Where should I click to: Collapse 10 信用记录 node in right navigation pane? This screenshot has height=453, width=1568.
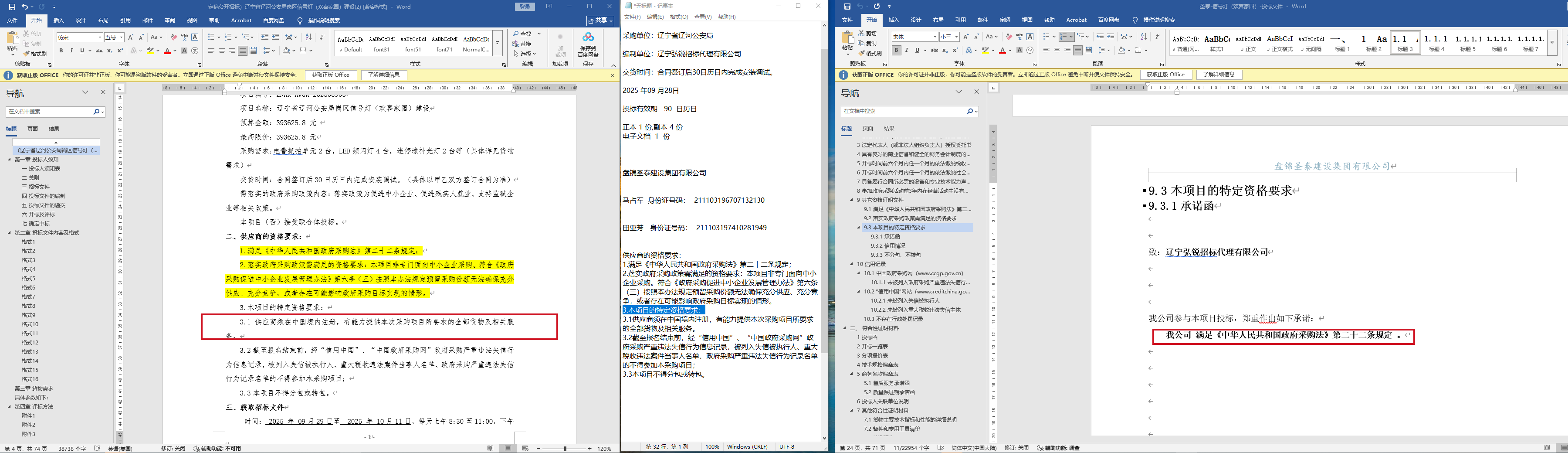click(852, 264)
